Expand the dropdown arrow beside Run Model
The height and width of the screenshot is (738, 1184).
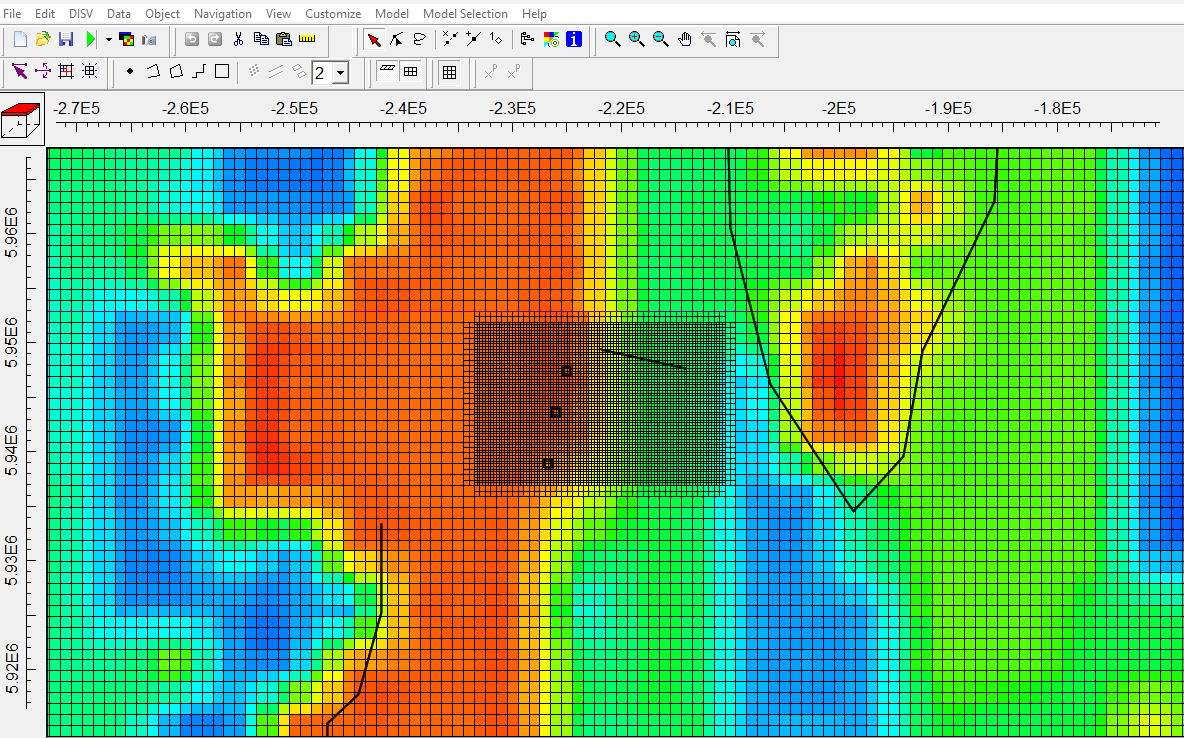coord(108,39)
